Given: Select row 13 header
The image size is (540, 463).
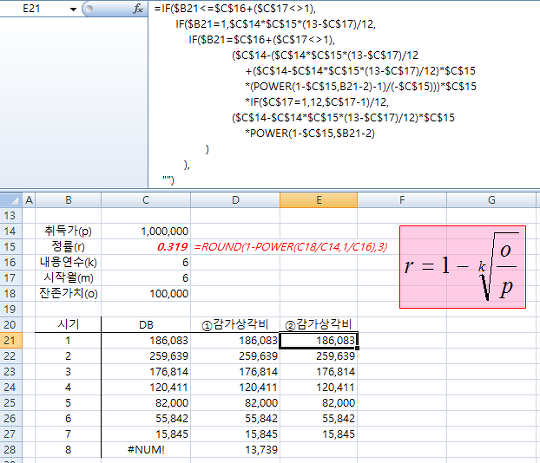Looking at the screenshot, I should (11, 216).
